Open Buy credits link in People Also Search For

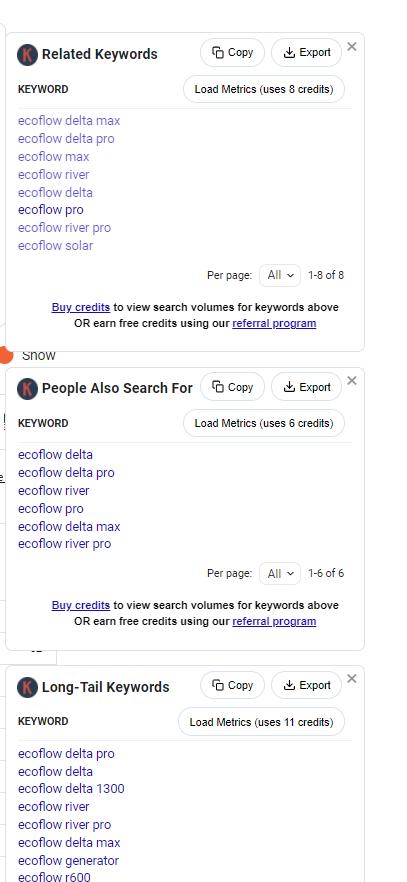click(81, 605)
